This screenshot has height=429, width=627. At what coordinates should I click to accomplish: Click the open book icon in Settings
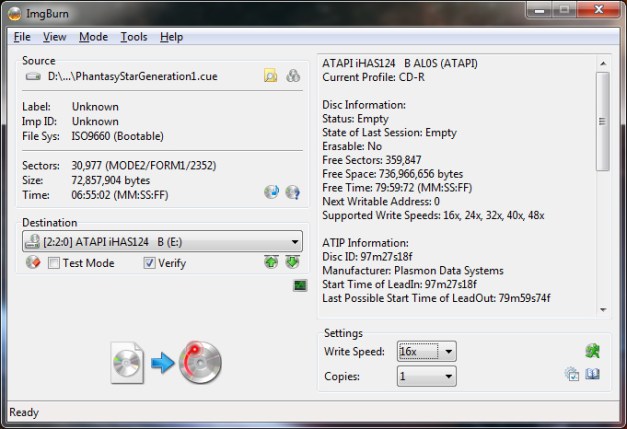click(592, 375)
